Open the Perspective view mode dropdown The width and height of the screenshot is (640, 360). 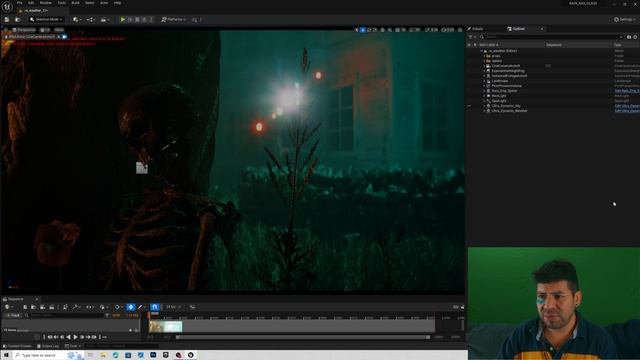pyautogui.click(x=24, y=30)
